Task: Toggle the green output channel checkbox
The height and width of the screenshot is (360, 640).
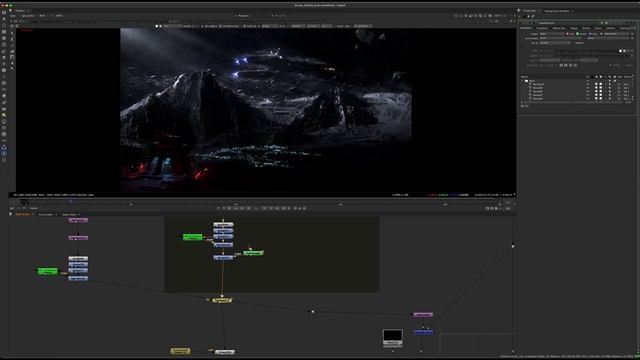Action: (x=578, y=34)
